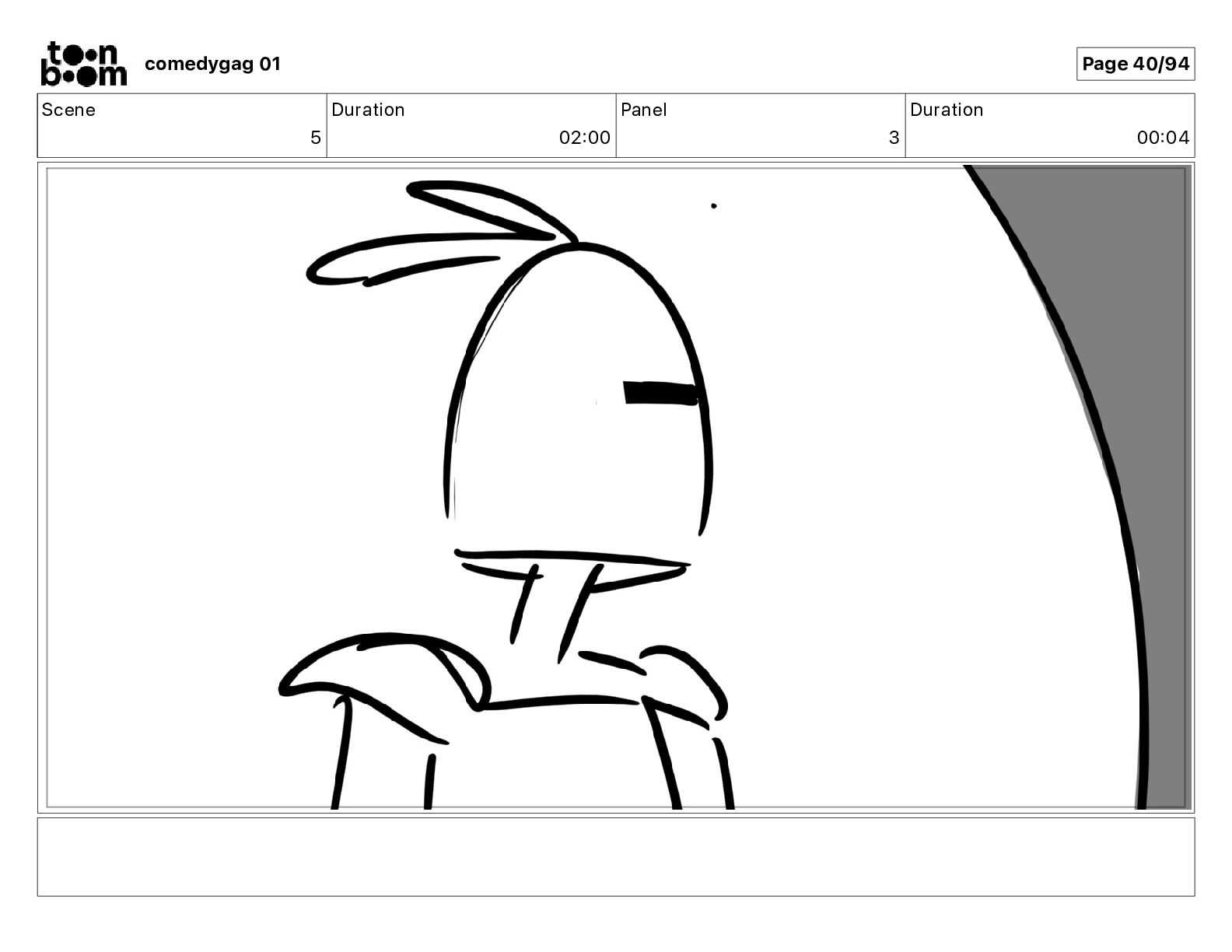Click the 'Page 40/94' indicator
The width and height of the screenshot is (1232, 952).
click(x=1136, y=64)
